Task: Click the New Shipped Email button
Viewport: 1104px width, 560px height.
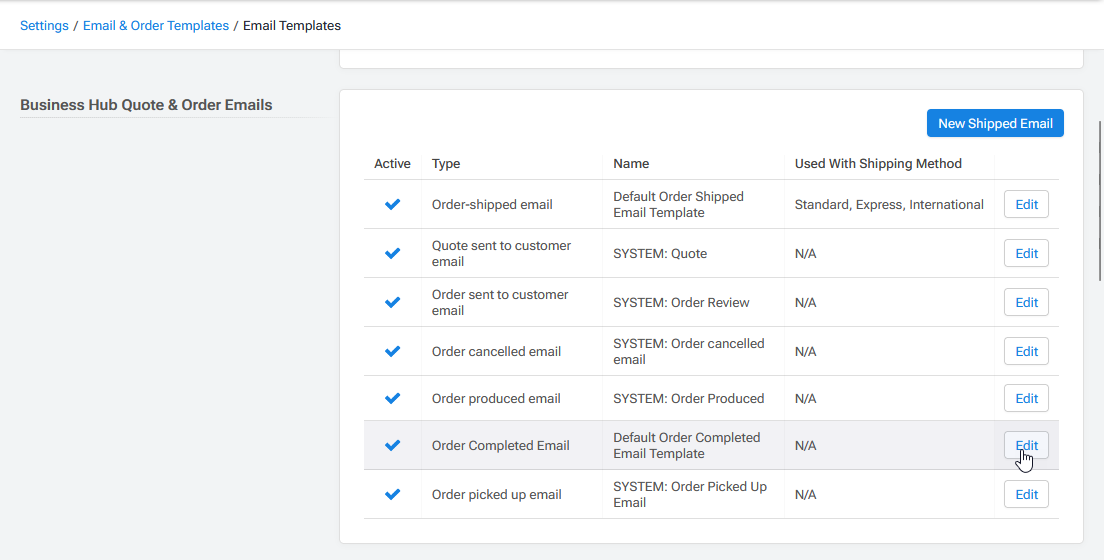Action: 995,123
